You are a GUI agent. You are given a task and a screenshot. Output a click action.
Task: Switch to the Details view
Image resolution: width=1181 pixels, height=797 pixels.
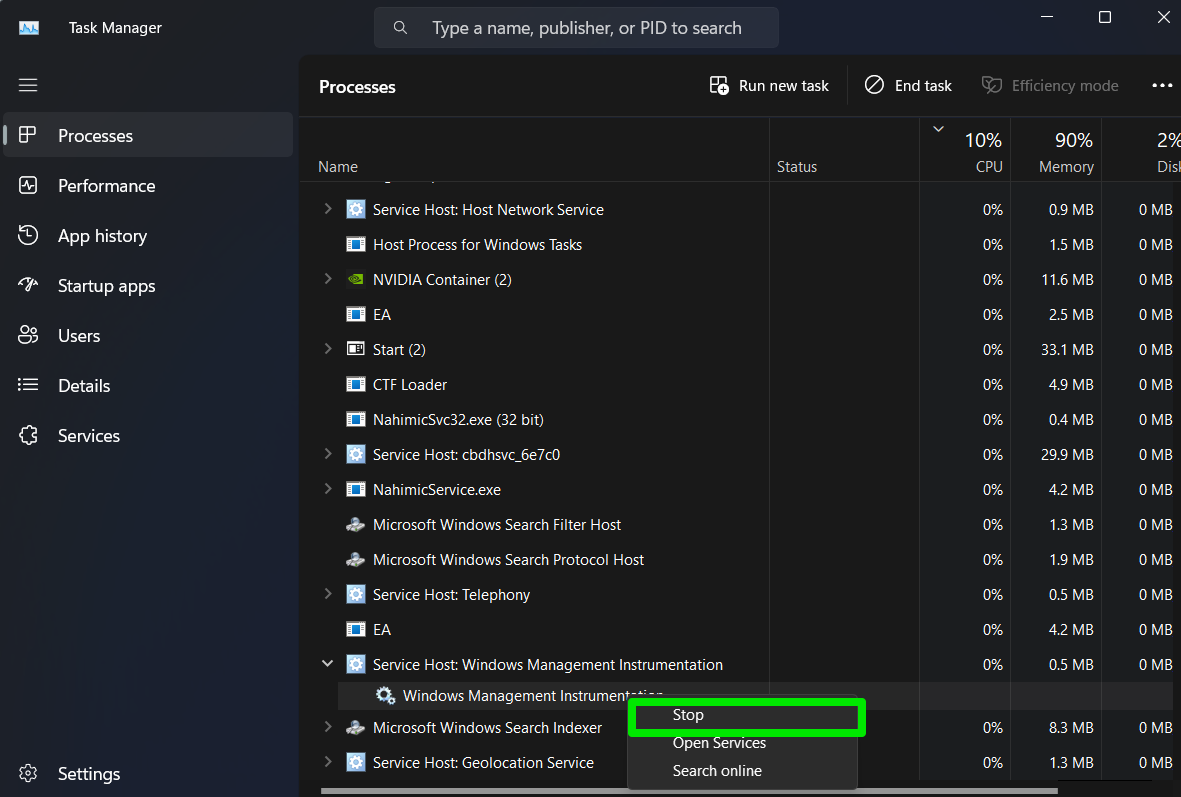tap(84, 386)
